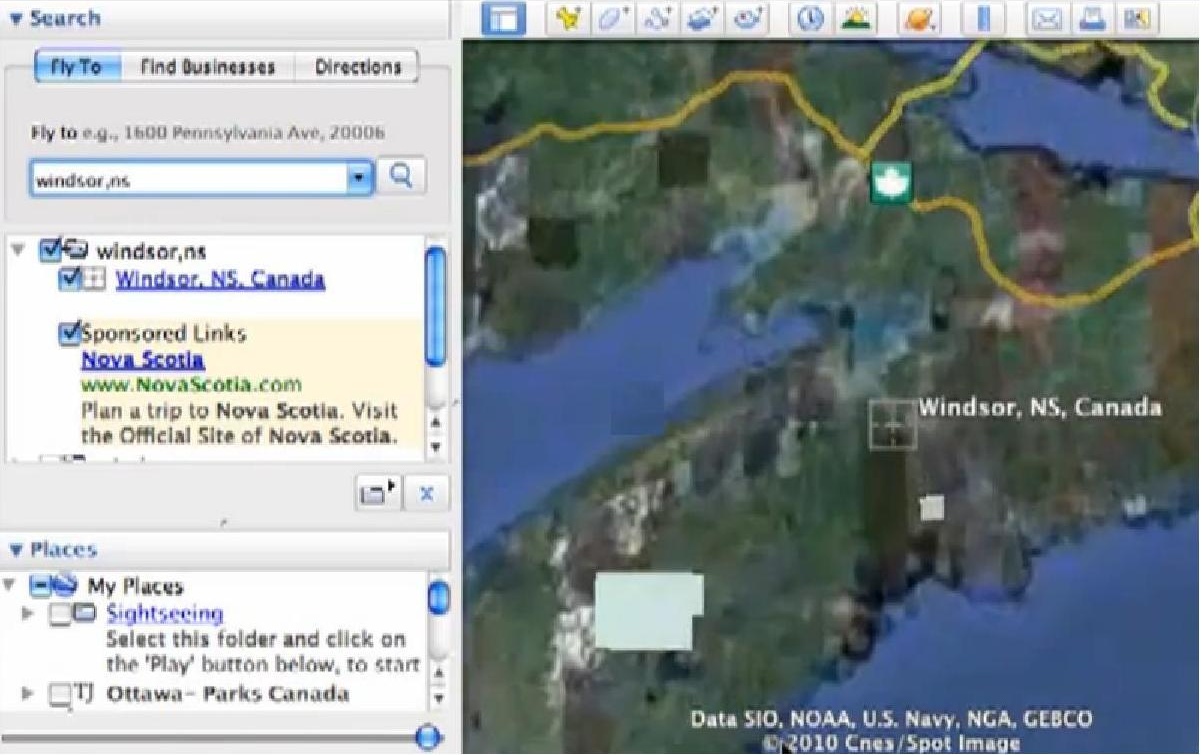Collapse the windsor,ns results tree
Viewport: 1202px width, 755px height.
coord(17,249)
